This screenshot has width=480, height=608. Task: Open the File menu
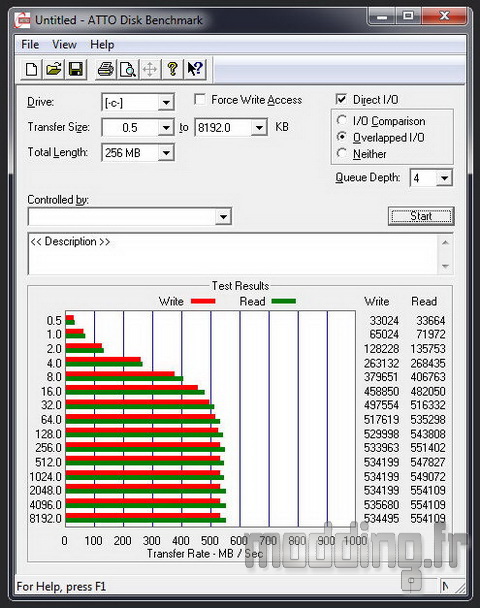coord(30,45)
